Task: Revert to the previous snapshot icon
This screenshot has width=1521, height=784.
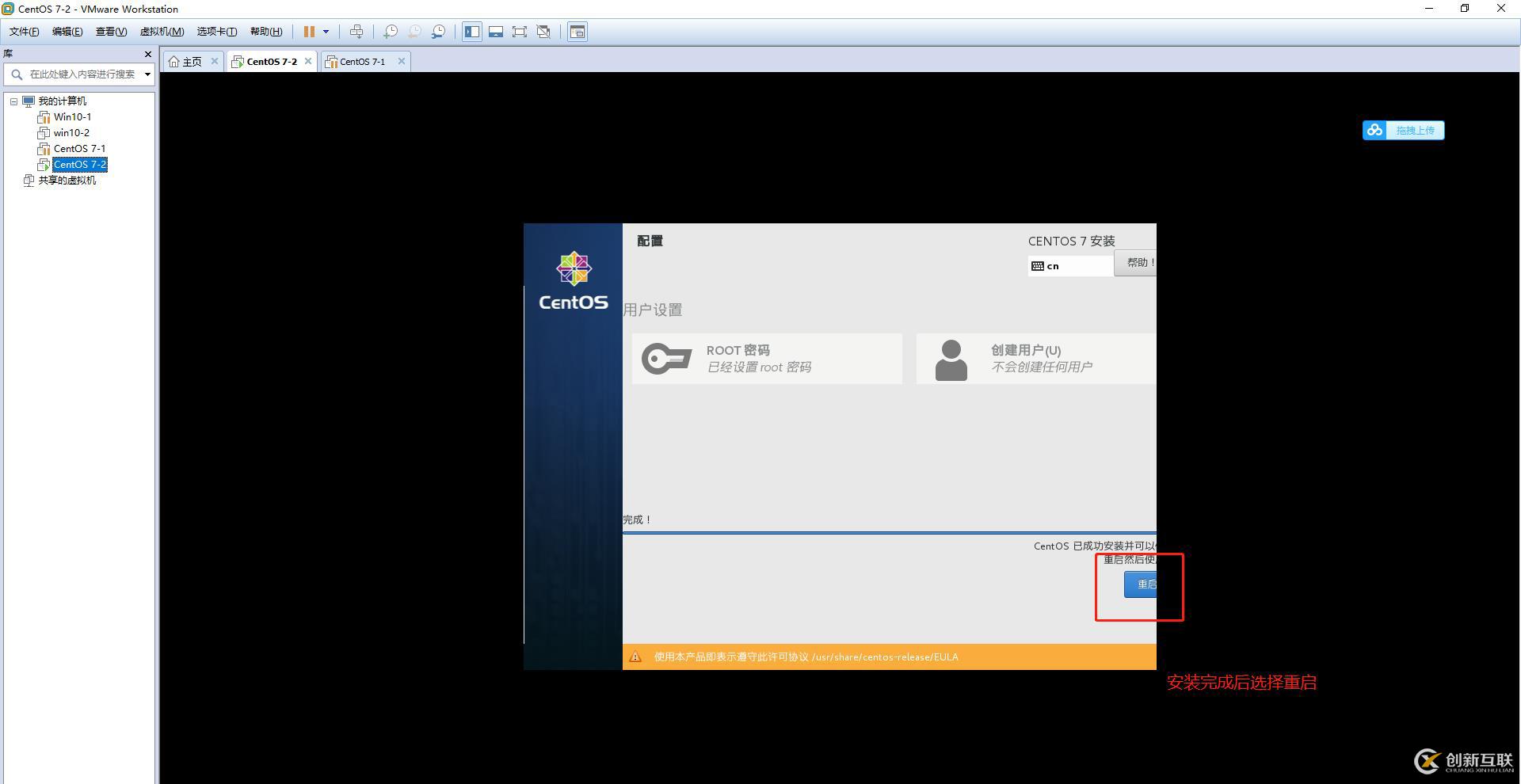Action: (x=414, y=32)
